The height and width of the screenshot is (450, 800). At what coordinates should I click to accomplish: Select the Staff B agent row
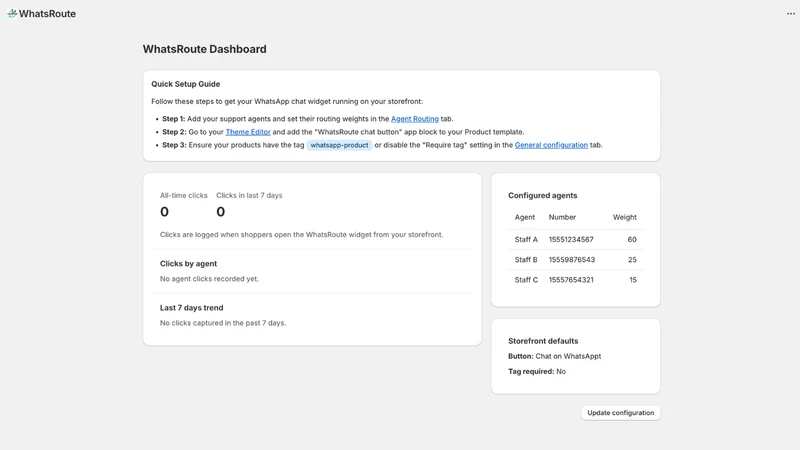(x=576, y=260)
